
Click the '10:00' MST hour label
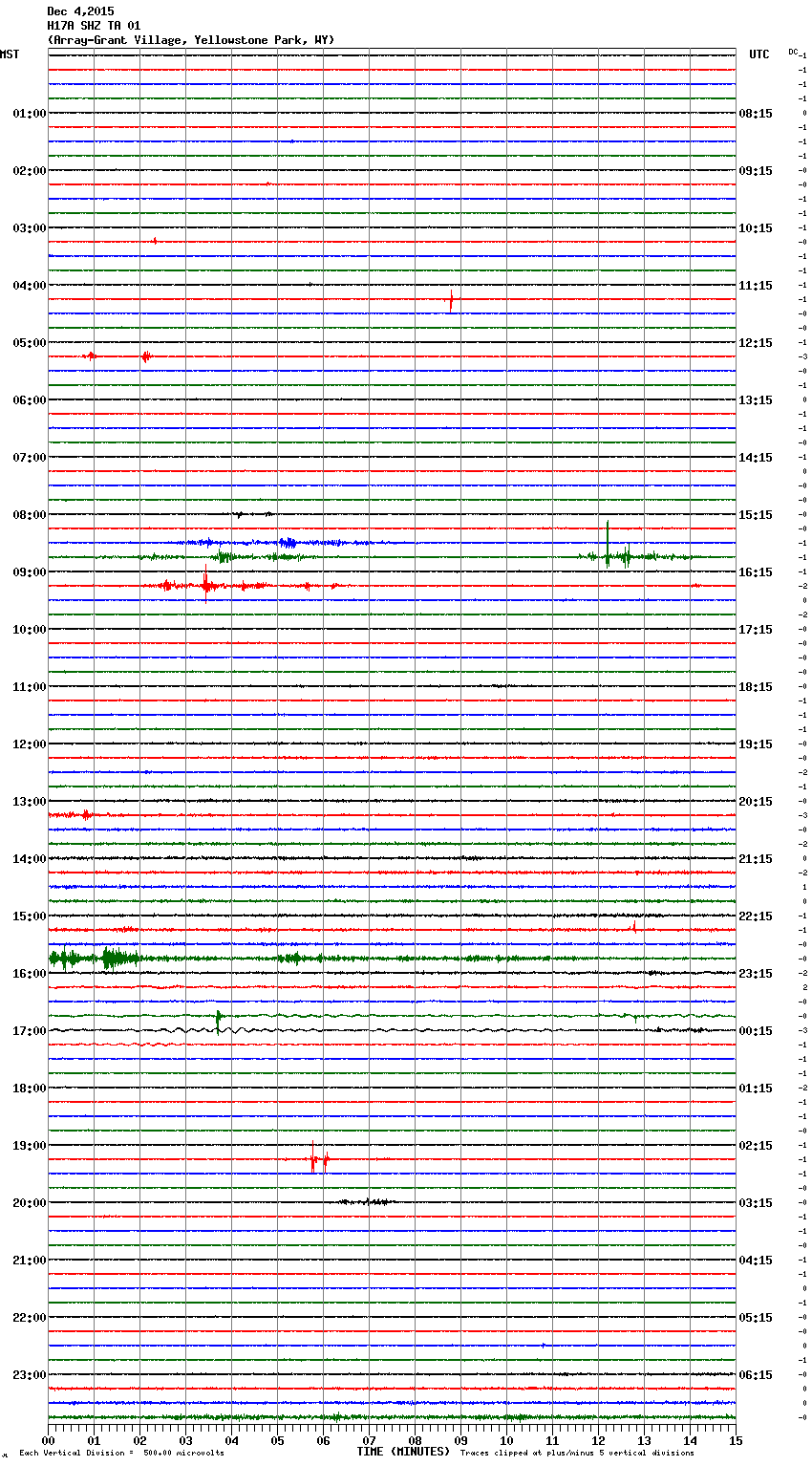tap(30, 630)
